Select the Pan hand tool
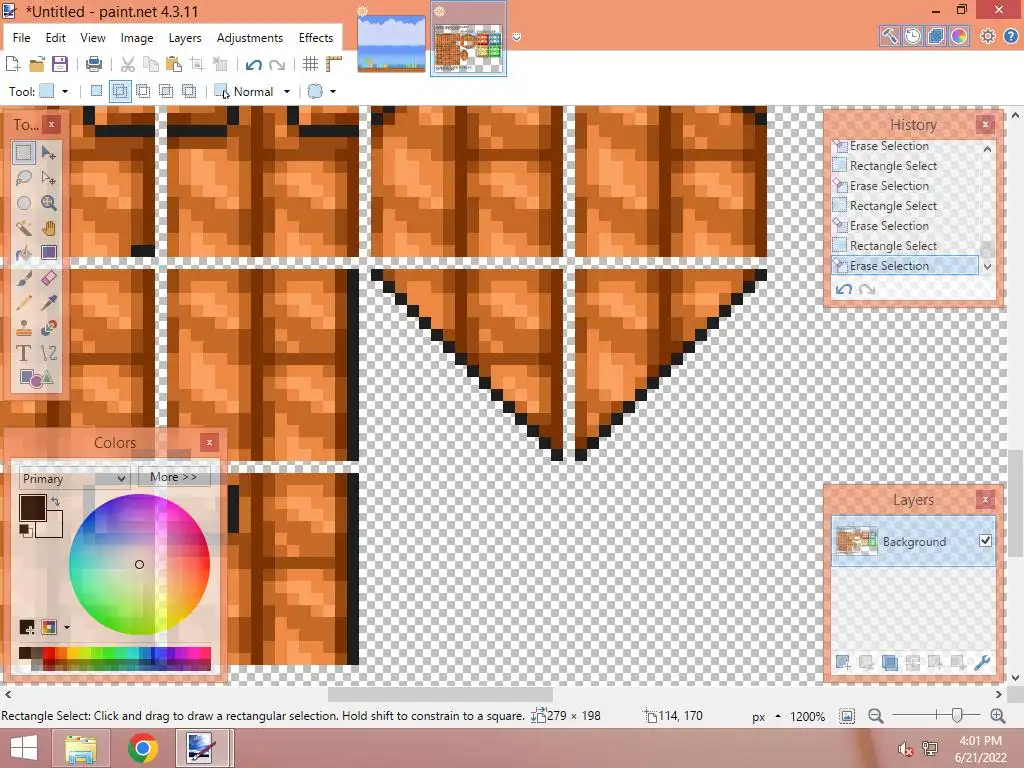1024x768 pixels. tap(49, 228)
